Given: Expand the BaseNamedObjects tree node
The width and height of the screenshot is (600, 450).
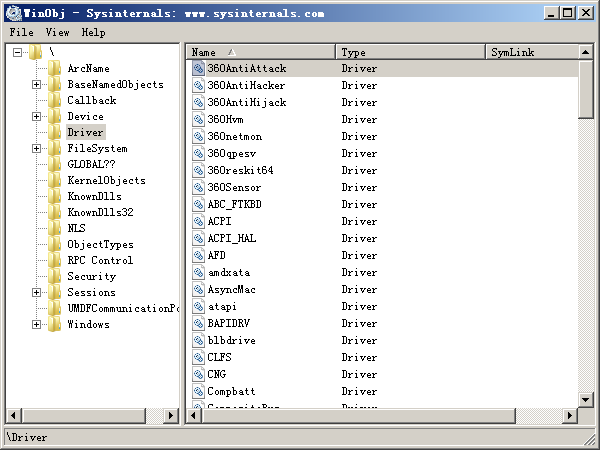Looking at the screenshot, I should point(36,84).
